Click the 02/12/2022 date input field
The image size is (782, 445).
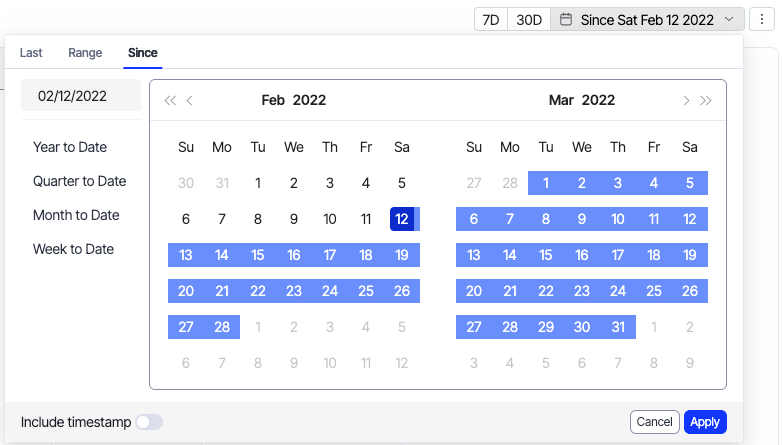pyautogui.click(x=81, y=96)
